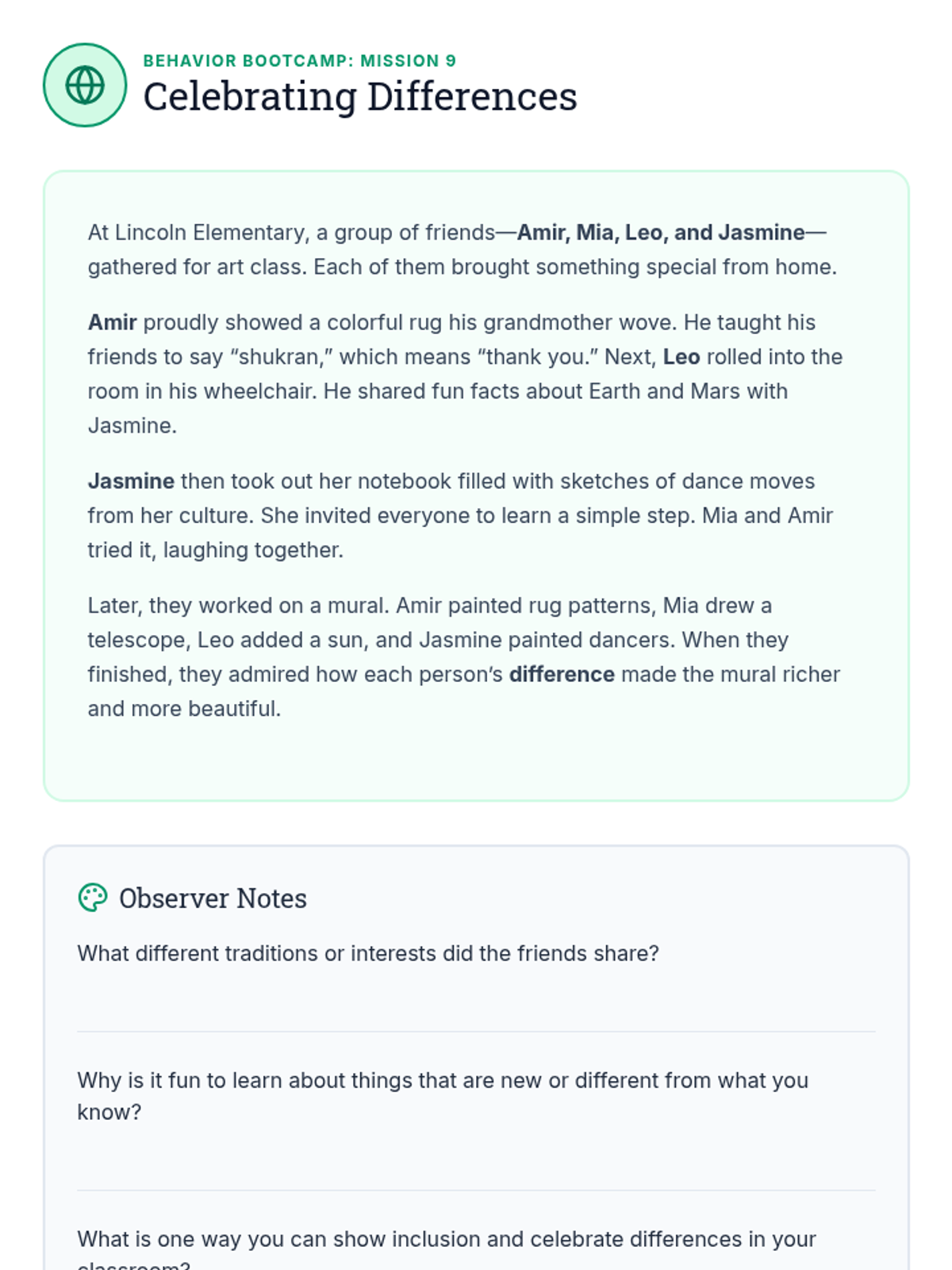Image resolution: width=952 pixels, height=1270 pixels.
Task: Click bold "Jasmine" starting the notebook paragraph
Action: point(131,481)
